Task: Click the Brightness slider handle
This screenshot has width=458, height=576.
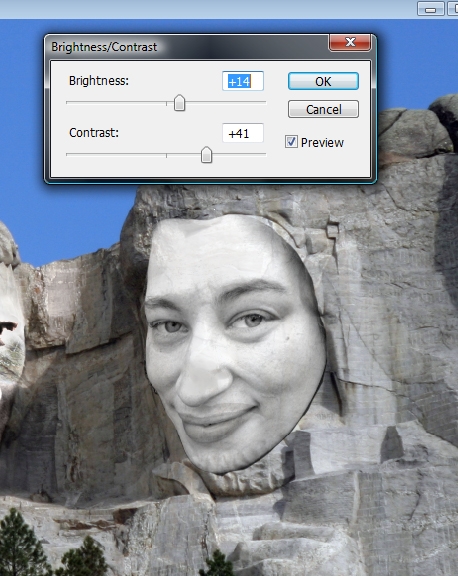Action: tap(179, 103)
